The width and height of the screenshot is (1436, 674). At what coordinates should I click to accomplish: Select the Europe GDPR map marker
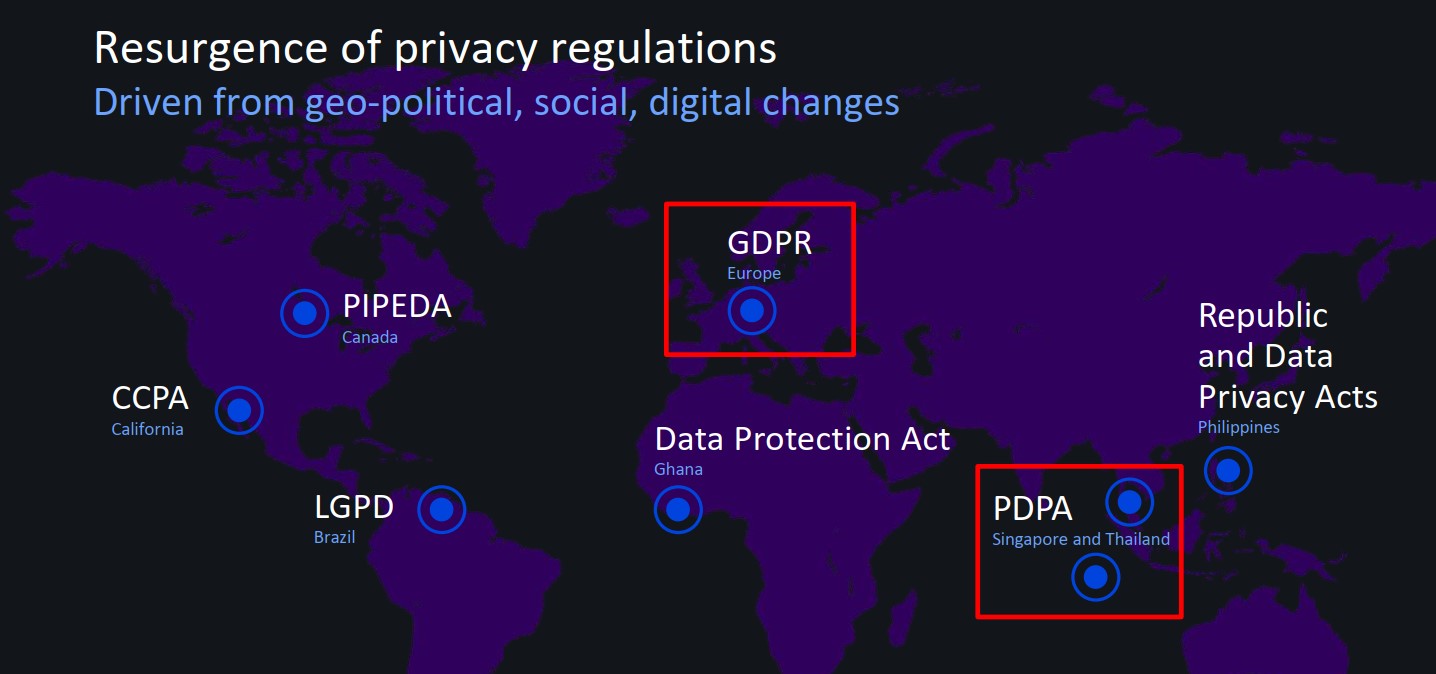(x=752, y=311)
